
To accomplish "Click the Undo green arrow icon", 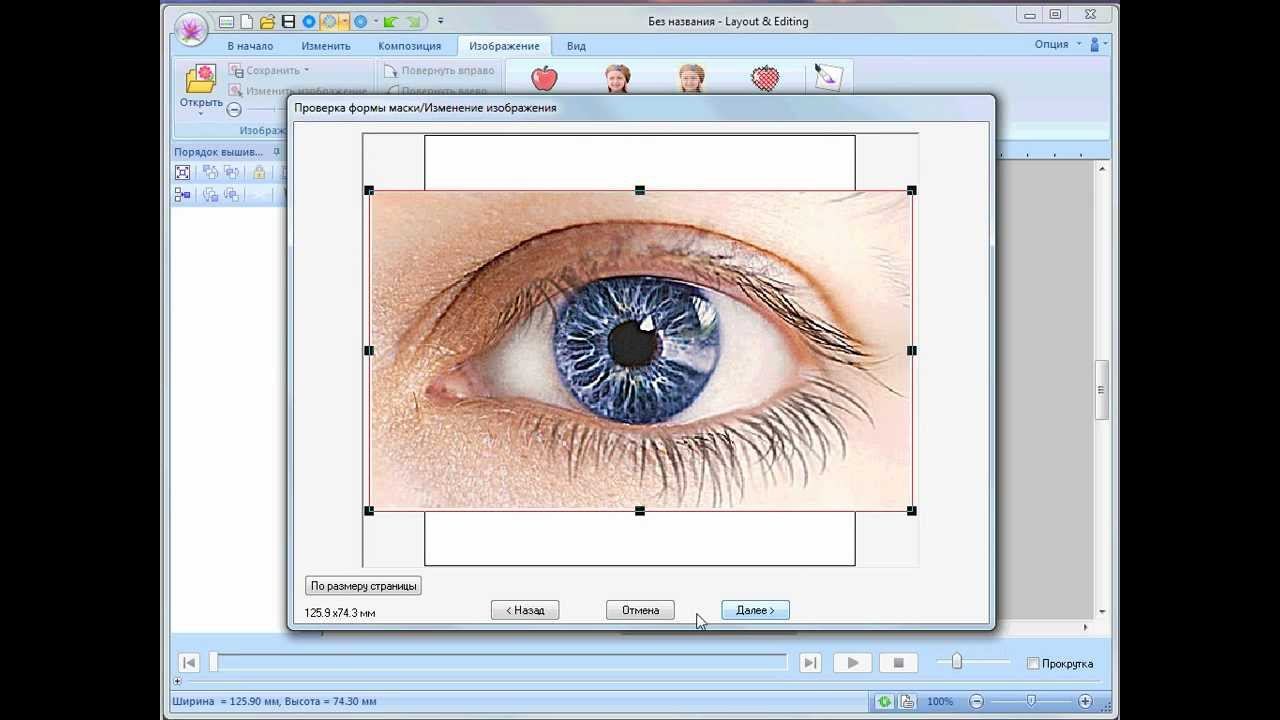I will click(x=391, y=21).
